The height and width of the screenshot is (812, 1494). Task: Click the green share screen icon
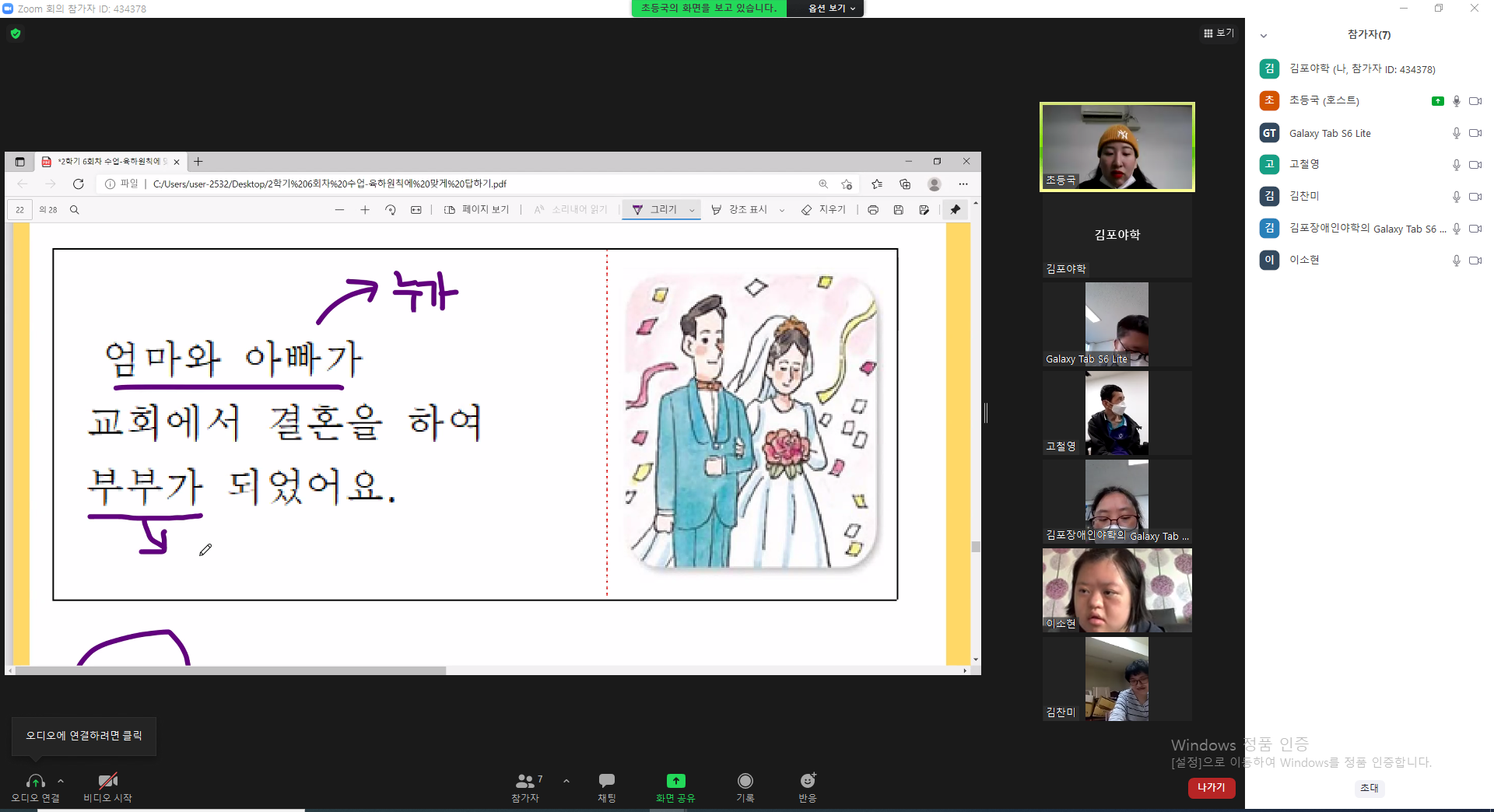click(x=675, y=781)
